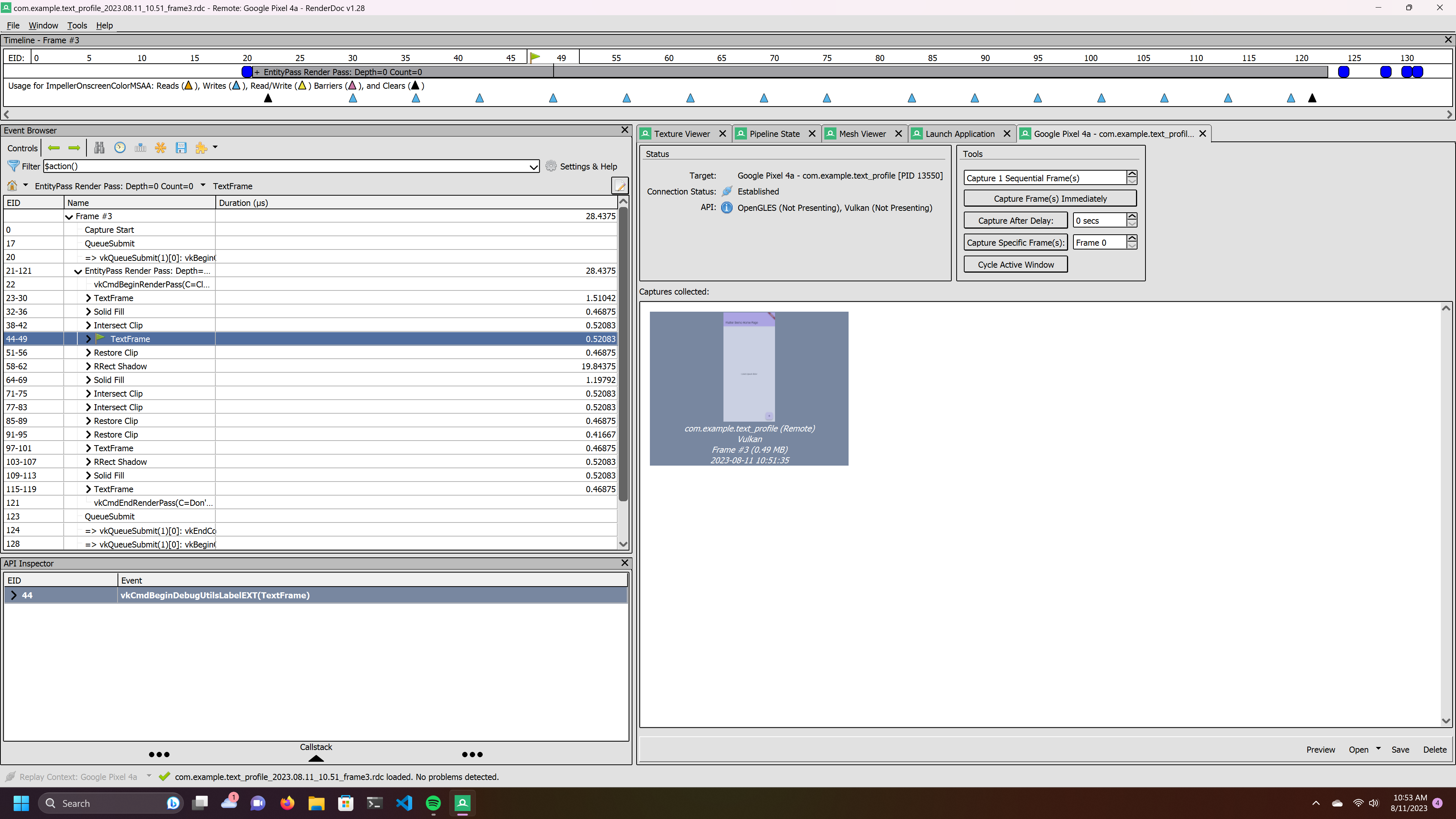Go to next action with right arrow
The image size is (1456, 819).
[74, 148]
